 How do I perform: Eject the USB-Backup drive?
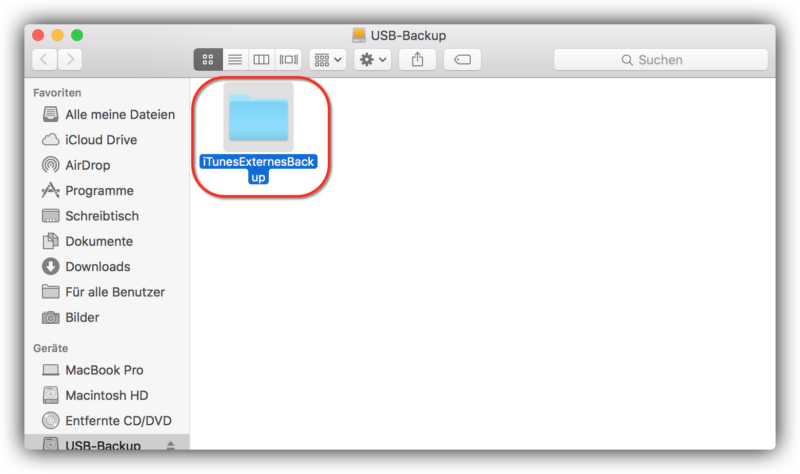point(171,445)
